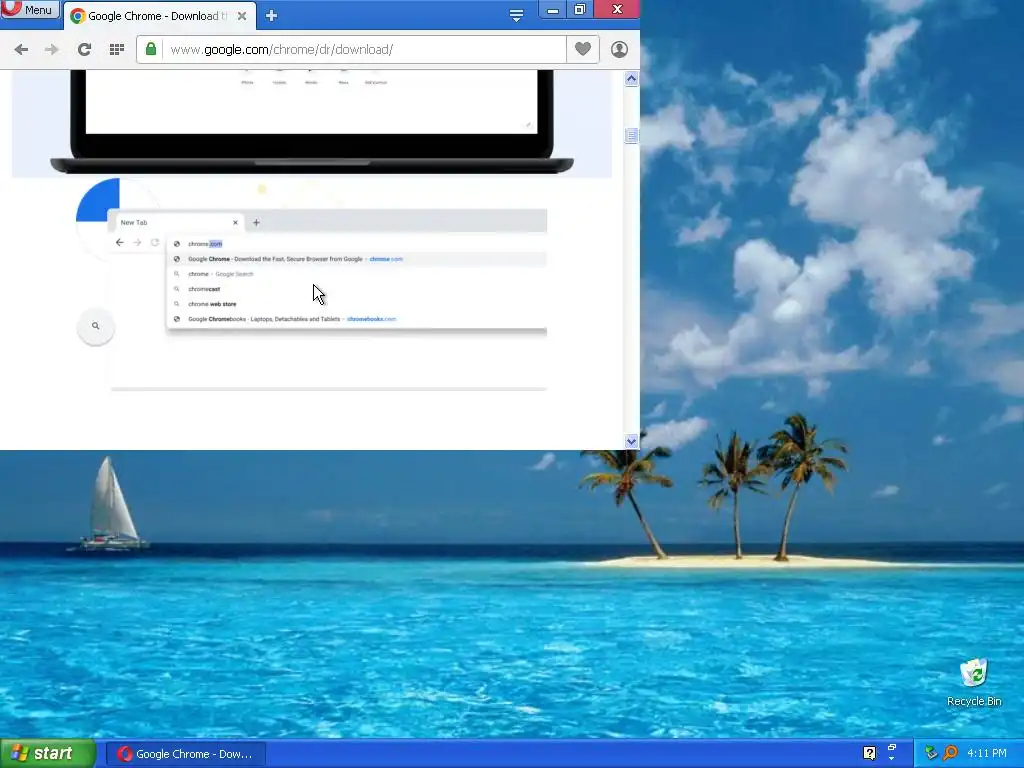Open Speed Dial grid icon

(117, 50)
